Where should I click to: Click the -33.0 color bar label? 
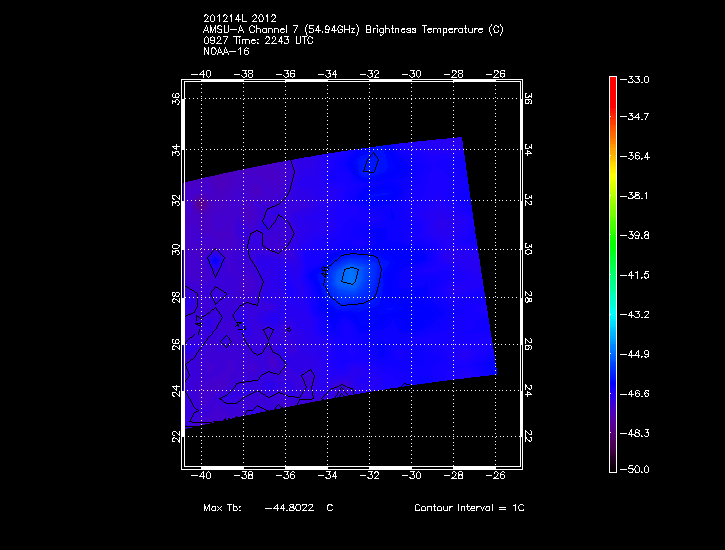638,79
